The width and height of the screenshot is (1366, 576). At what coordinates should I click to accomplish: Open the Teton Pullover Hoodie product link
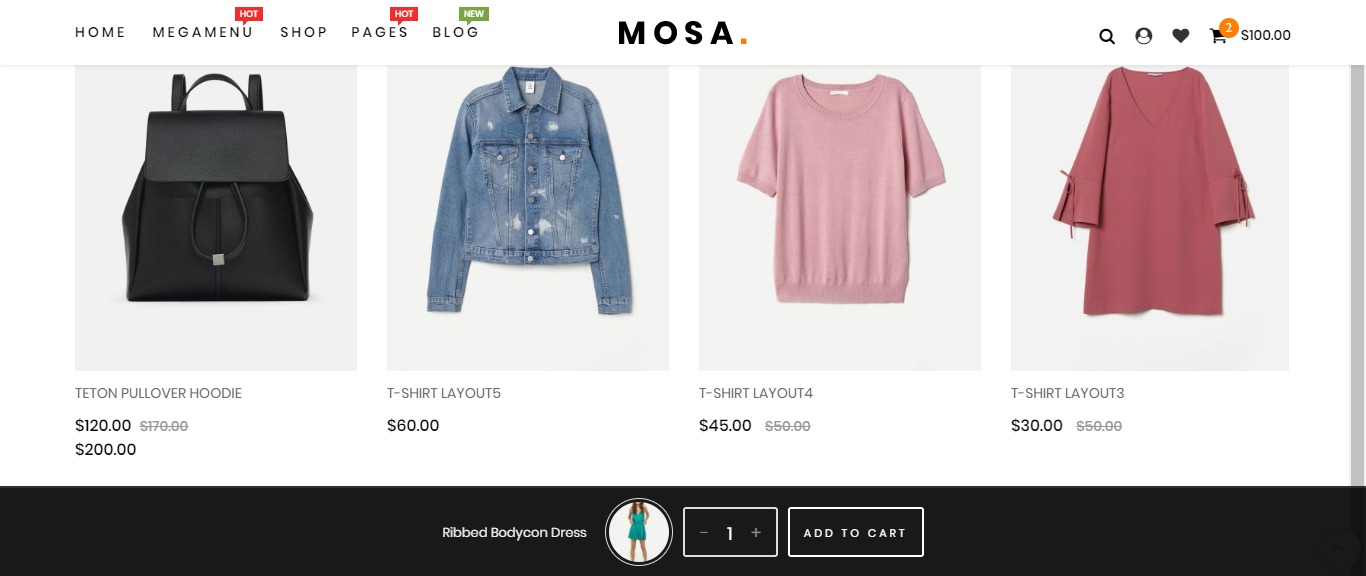coord(158,393)
